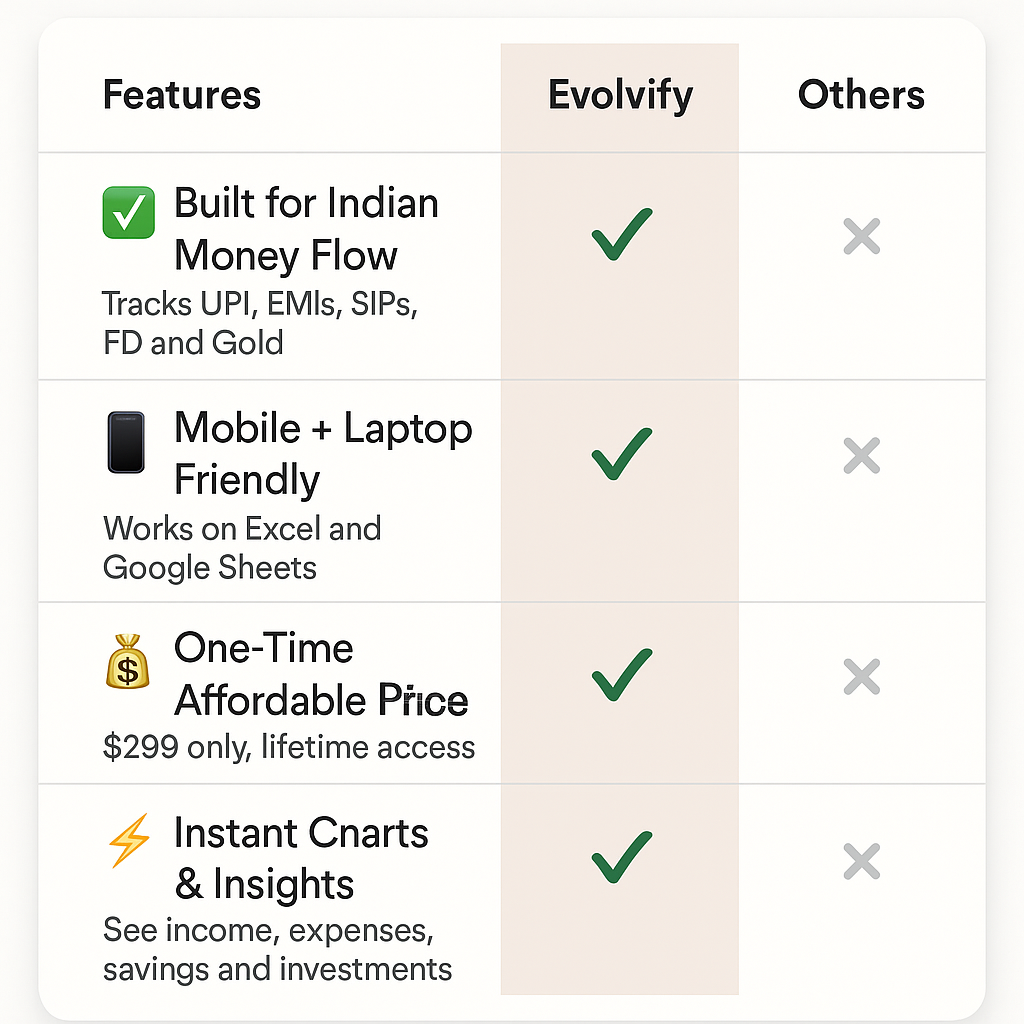Click the Built for Indian Money Flow title
The height and width of the screenshot is (1024, 1024).
[306, 229]
